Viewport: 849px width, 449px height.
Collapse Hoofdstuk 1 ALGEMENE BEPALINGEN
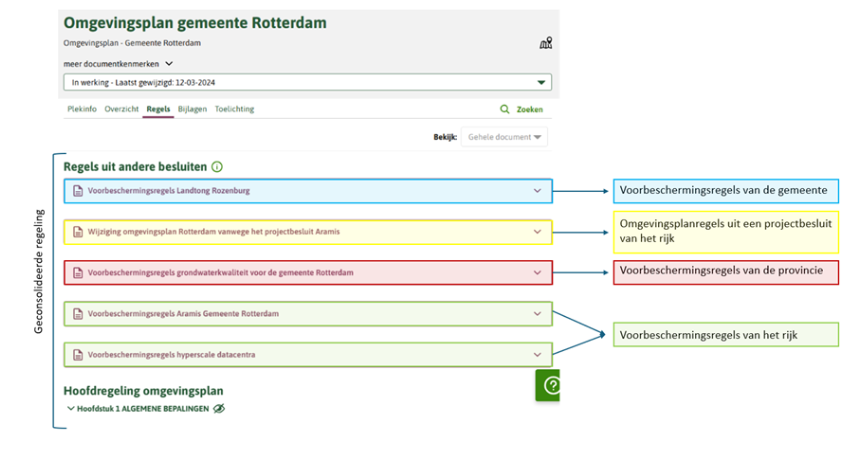(70, 409)
